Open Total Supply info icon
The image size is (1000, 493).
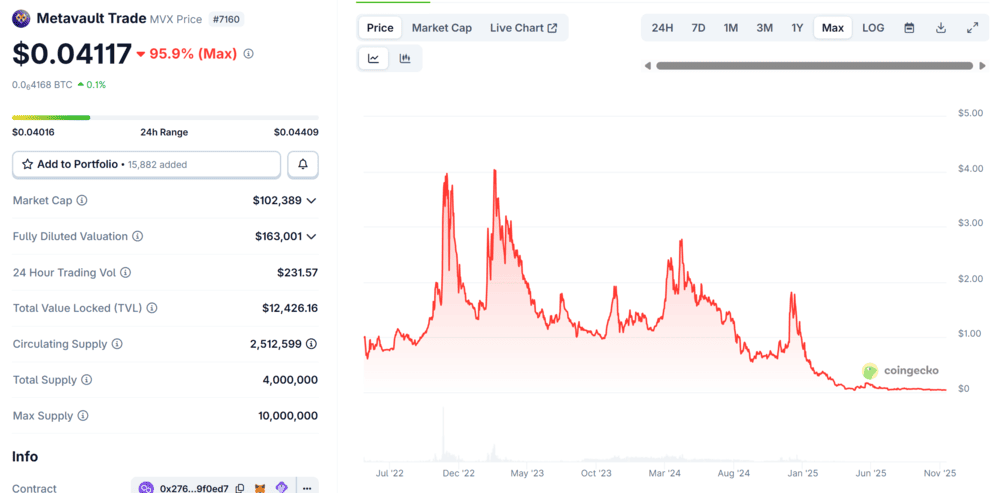tap(87, 379)
